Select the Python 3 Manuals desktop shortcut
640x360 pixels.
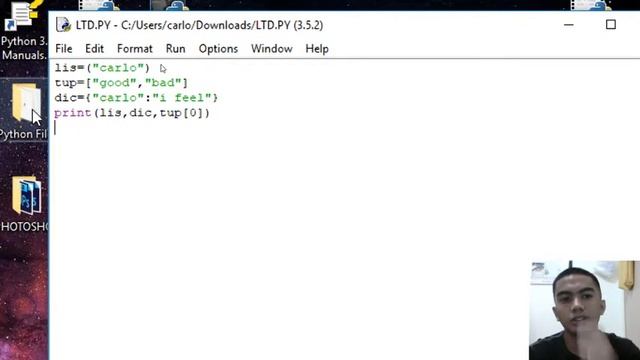click(x=24, y=31)
